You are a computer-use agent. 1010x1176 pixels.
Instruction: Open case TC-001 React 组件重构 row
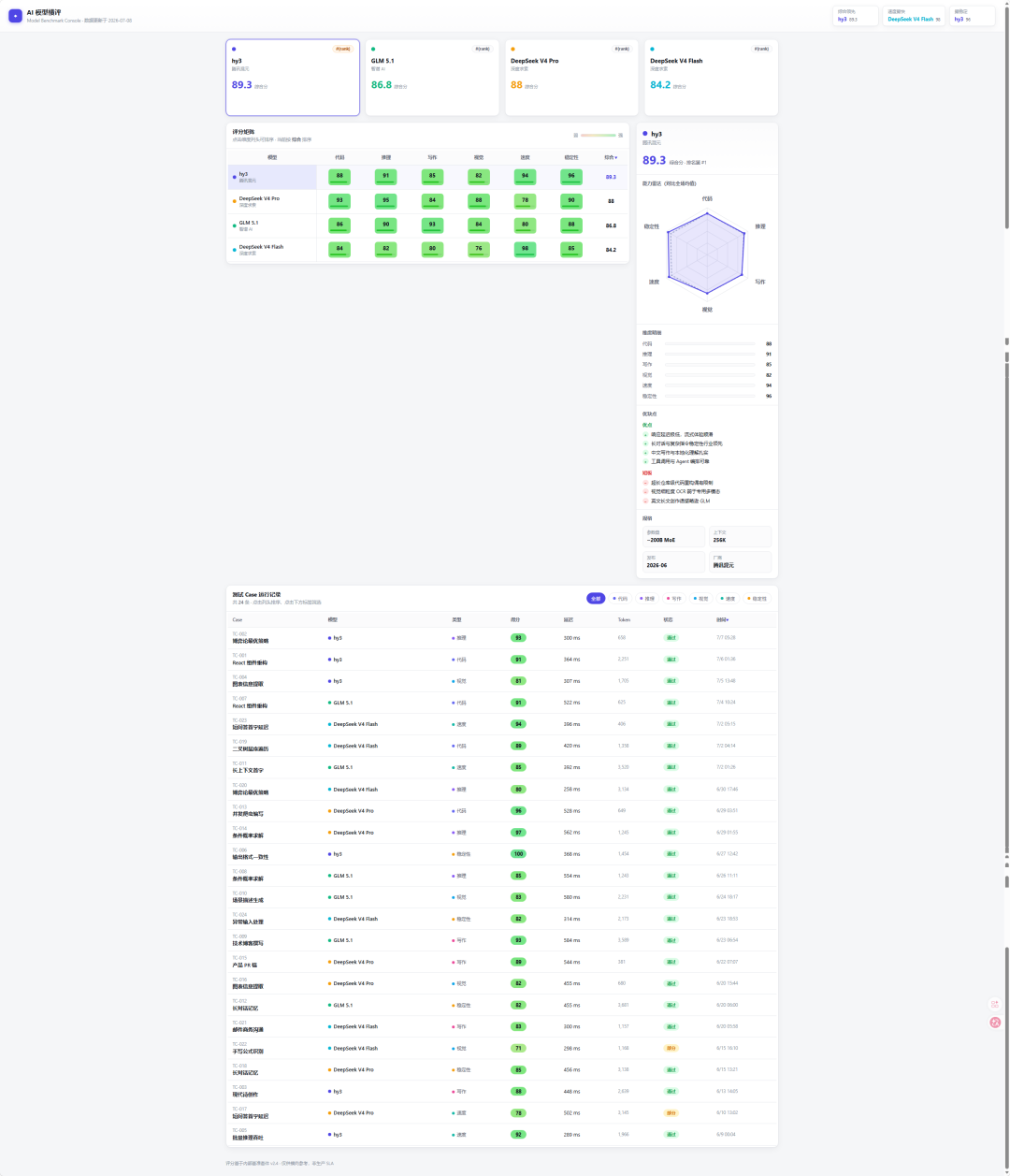coord(502,660)
